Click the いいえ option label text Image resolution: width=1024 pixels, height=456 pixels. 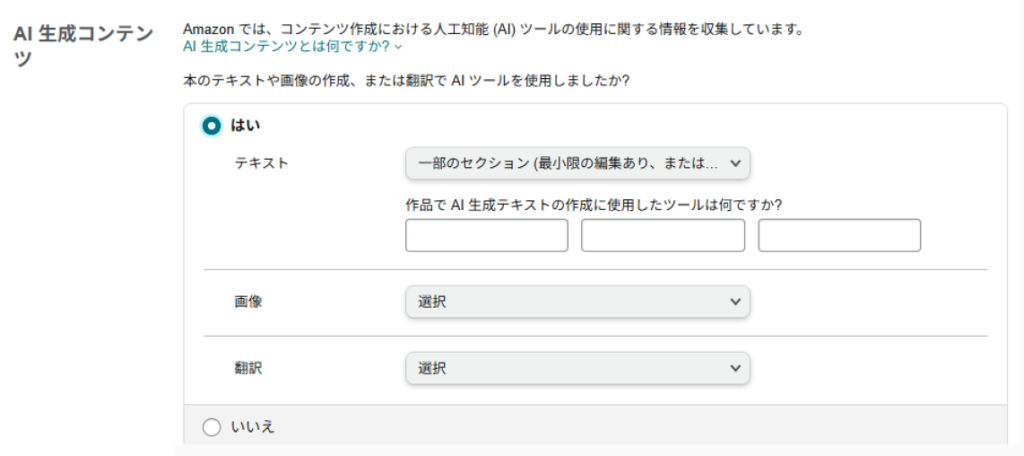coord(252,427)
